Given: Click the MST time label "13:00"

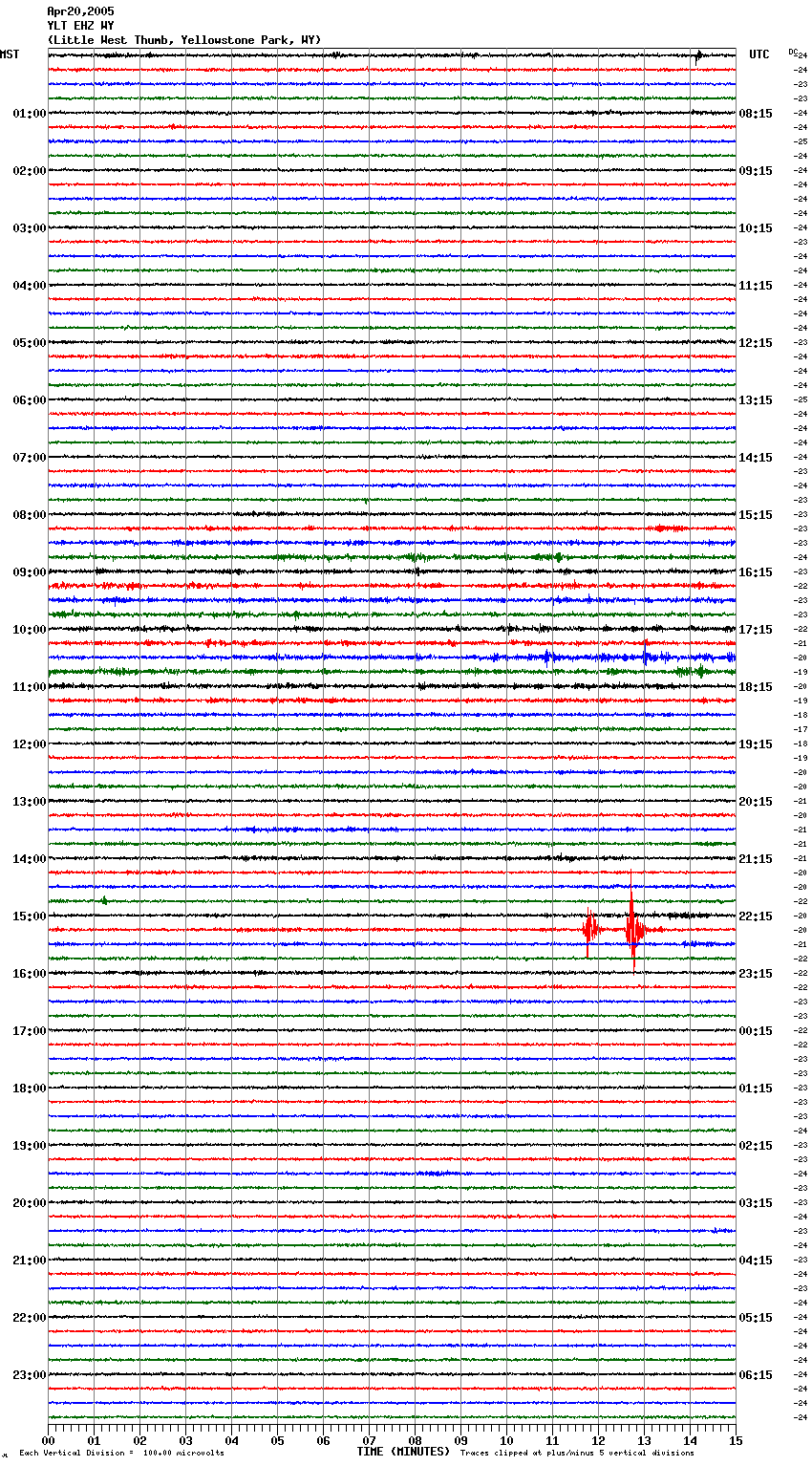Looking at the screenshot, I should 30,802.
